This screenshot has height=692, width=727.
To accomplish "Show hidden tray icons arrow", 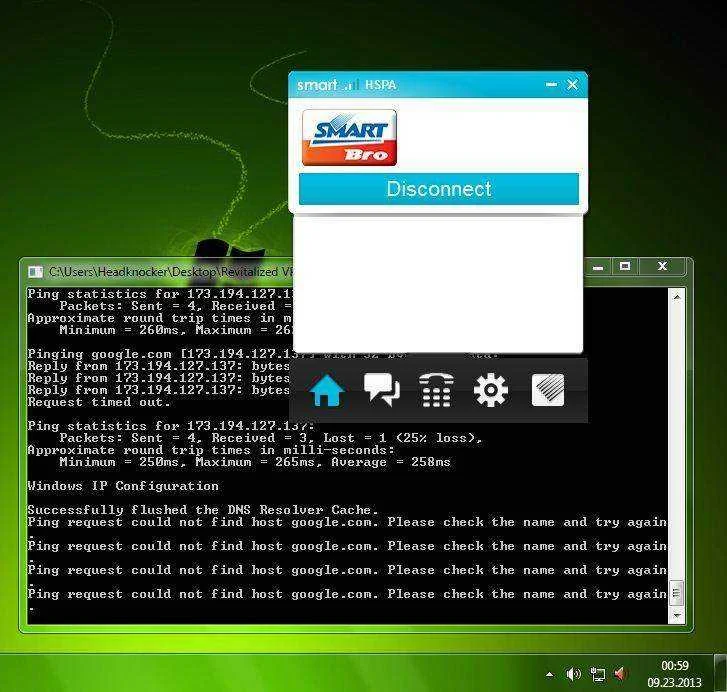I will pyautogui.click(x=550, y=674).
